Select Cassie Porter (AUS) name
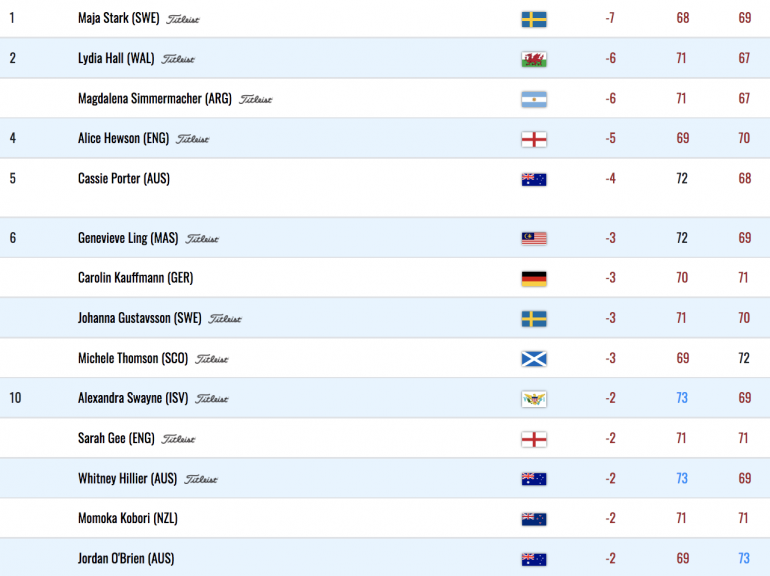The height and width of the screenshot is (576, 770). pyautogui.click(x=124, y=178)
